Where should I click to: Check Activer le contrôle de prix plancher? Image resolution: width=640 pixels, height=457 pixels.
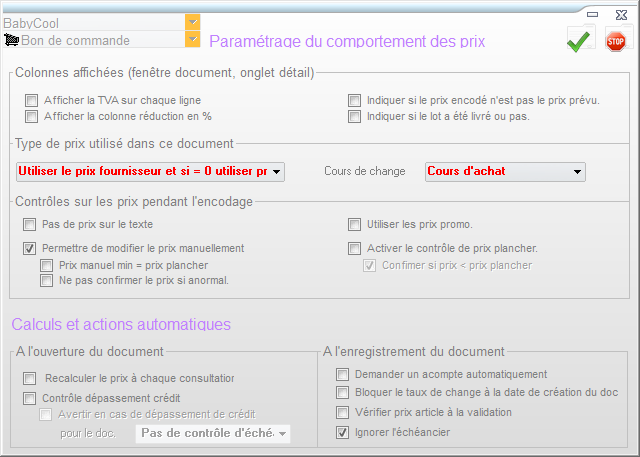click(354, 248)
